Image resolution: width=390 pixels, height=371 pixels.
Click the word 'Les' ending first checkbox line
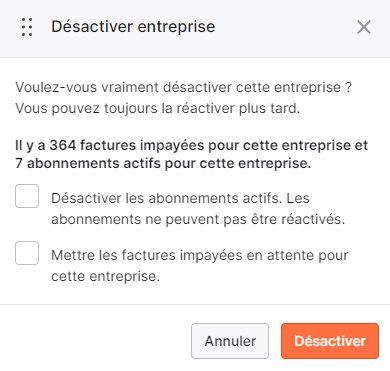[x=298, y=198]
